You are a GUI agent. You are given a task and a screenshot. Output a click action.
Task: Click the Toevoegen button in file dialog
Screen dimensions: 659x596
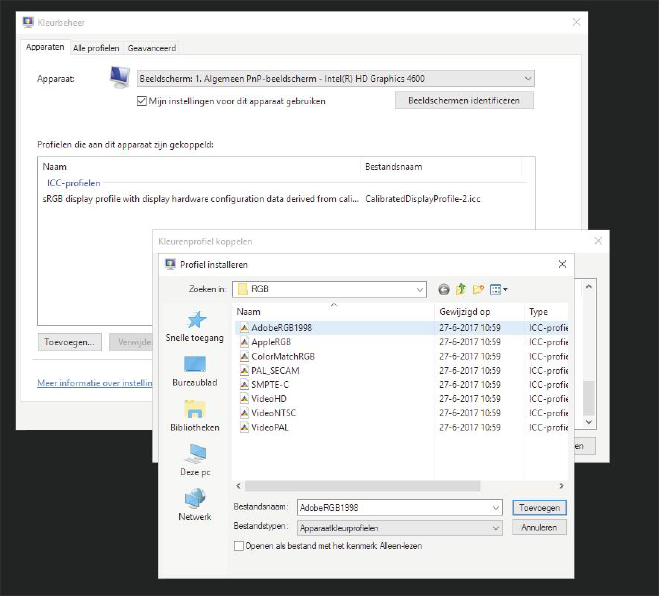[x=539, y=507]
